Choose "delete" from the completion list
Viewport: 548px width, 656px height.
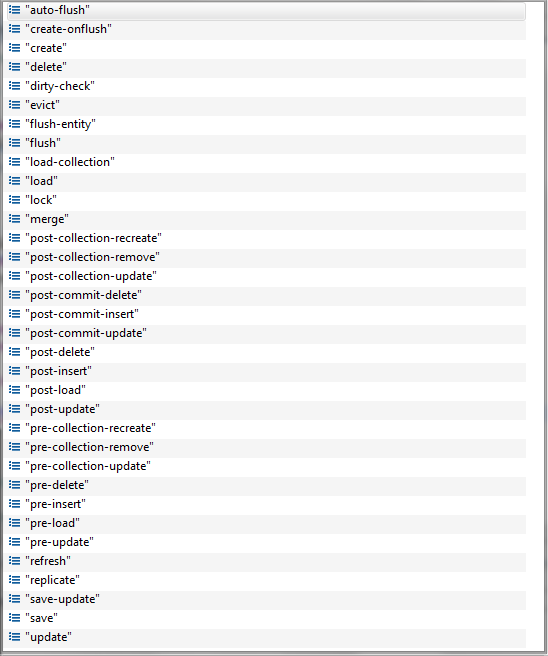pos(266,67)
